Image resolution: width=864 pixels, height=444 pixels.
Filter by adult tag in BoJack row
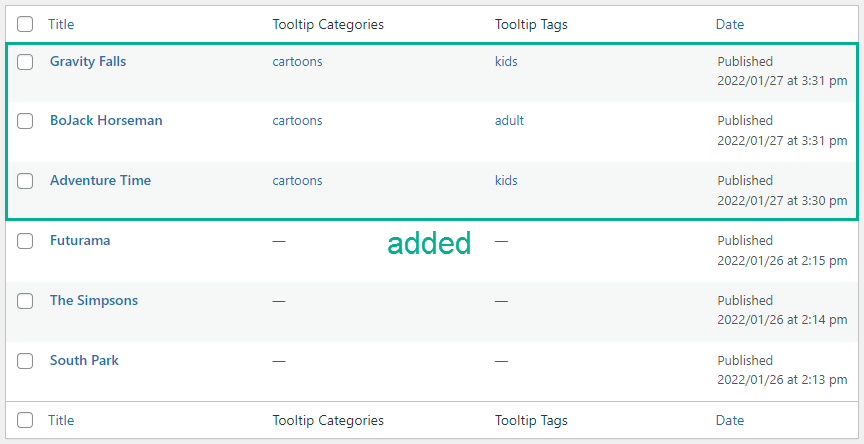[x=509, y=121]
